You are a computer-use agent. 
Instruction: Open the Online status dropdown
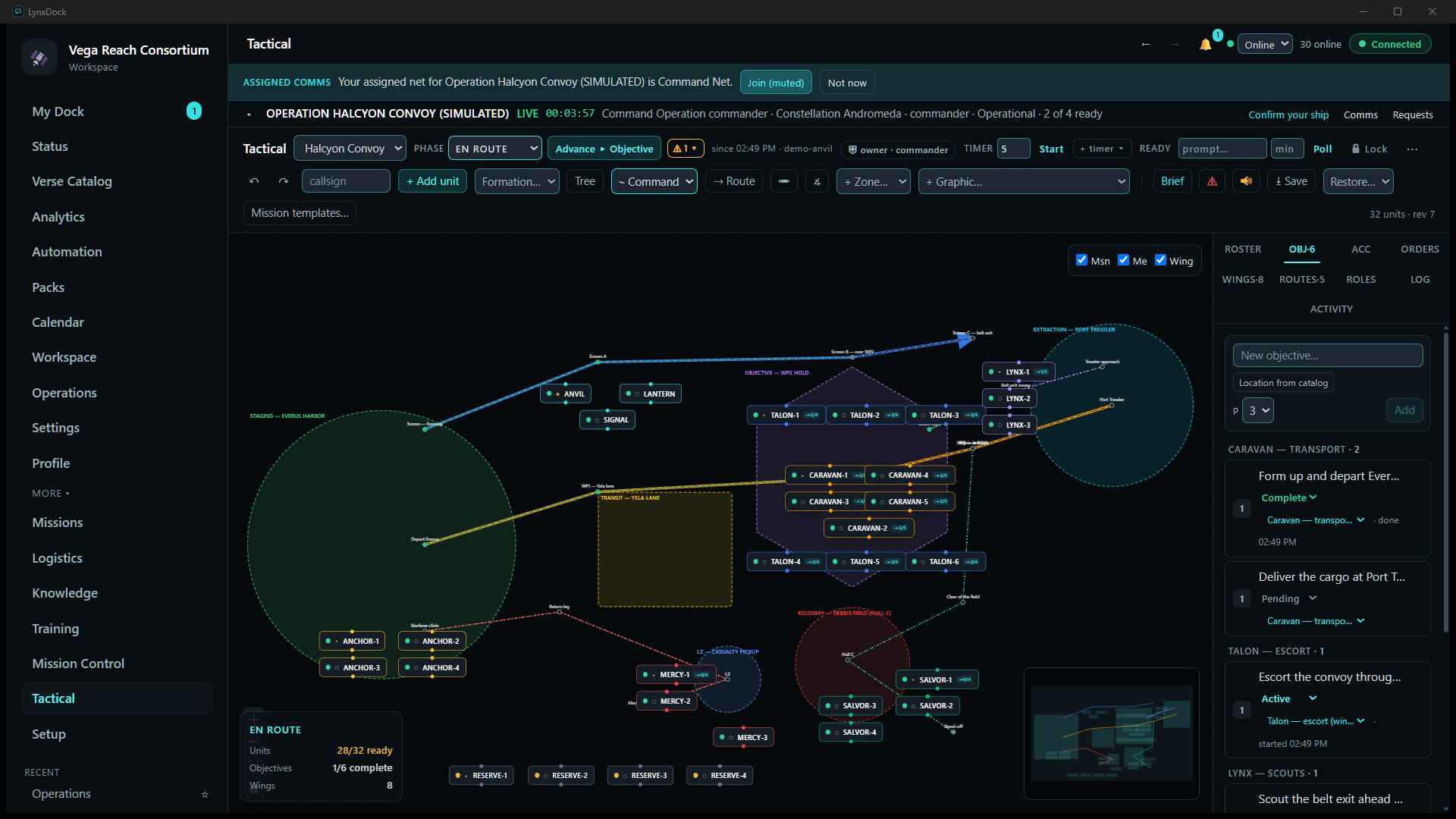tap(1265, 44)
